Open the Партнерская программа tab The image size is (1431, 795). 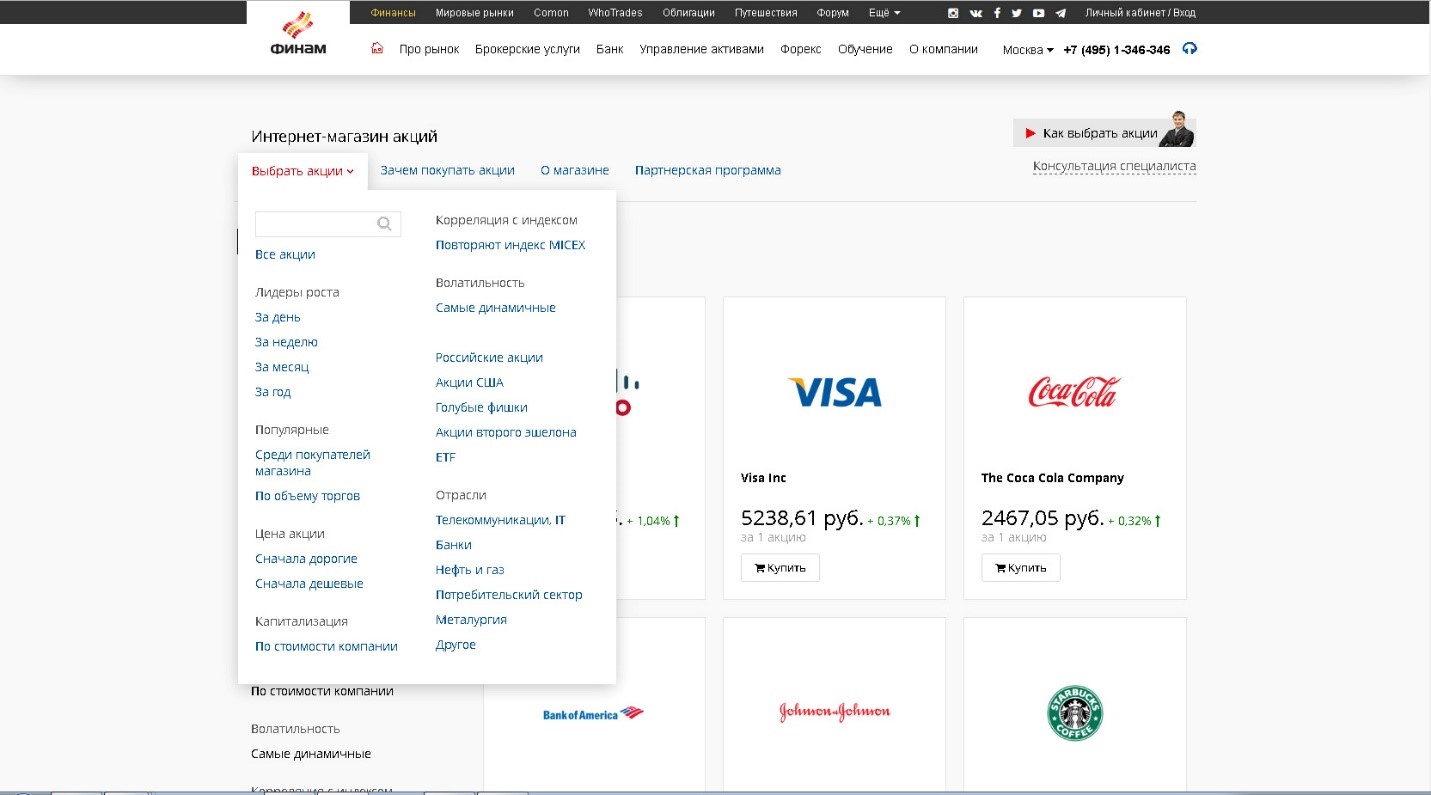click(707, 170)
